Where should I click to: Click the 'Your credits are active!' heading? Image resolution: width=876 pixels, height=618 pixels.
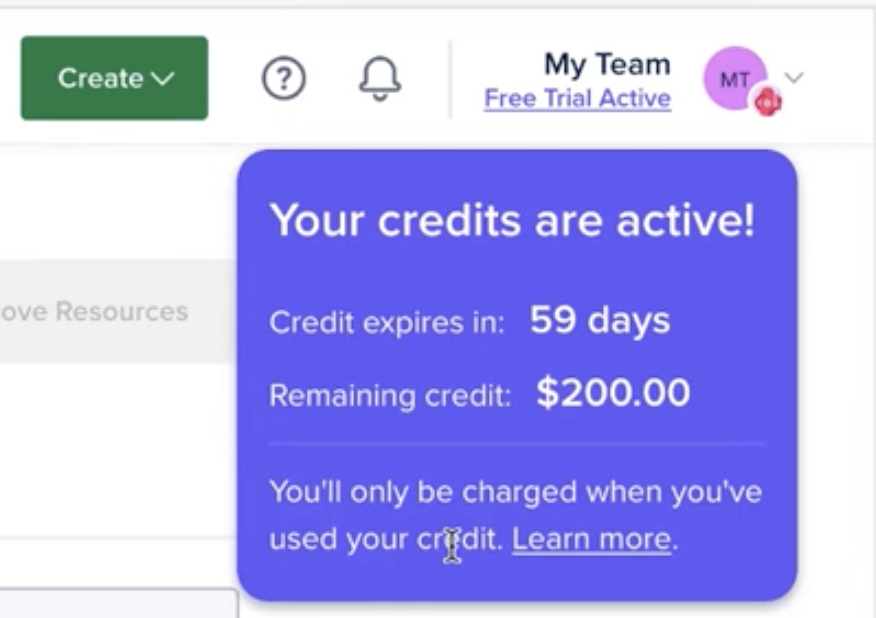tap(512, 220)
